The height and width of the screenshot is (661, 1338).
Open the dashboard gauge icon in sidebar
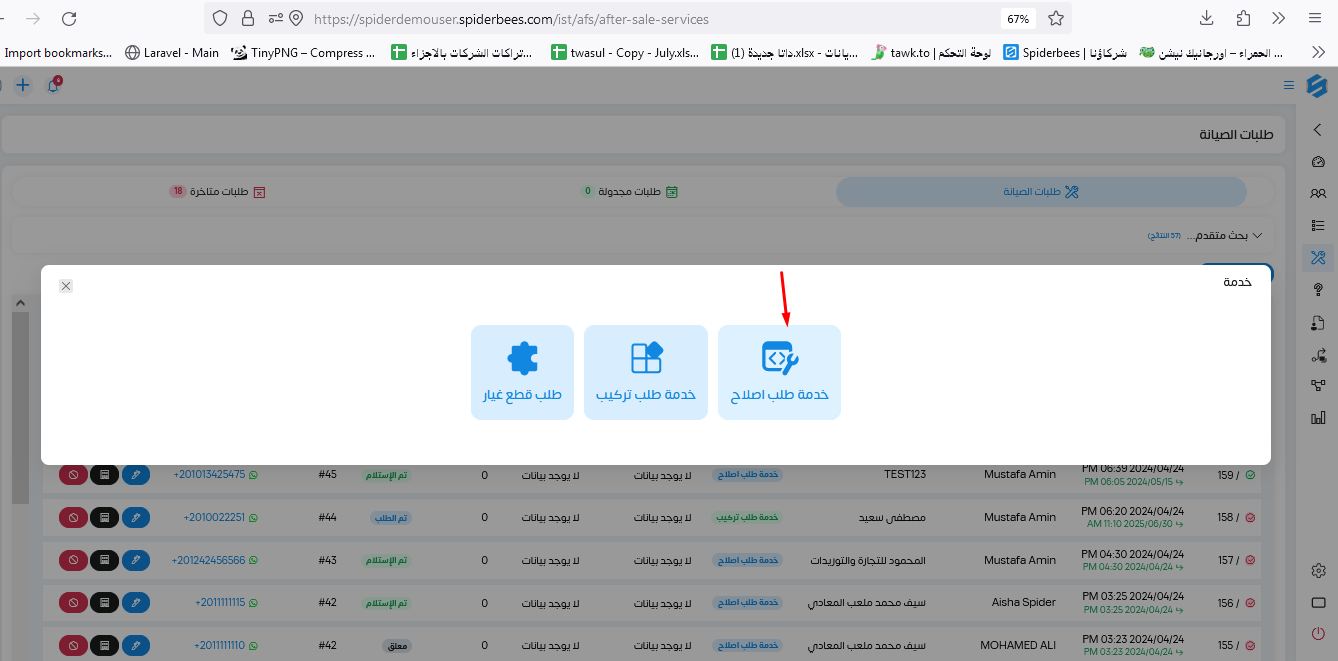coord(1317,162)
